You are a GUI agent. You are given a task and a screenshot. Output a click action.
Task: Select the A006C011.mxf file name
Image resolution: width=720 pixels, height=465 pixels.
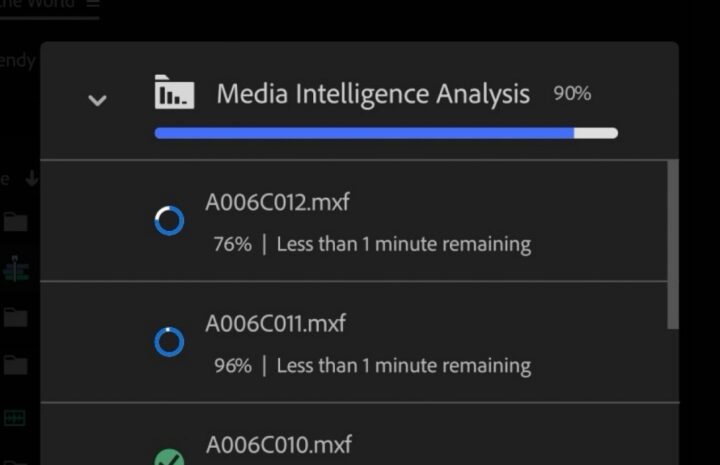click(276, 324)
